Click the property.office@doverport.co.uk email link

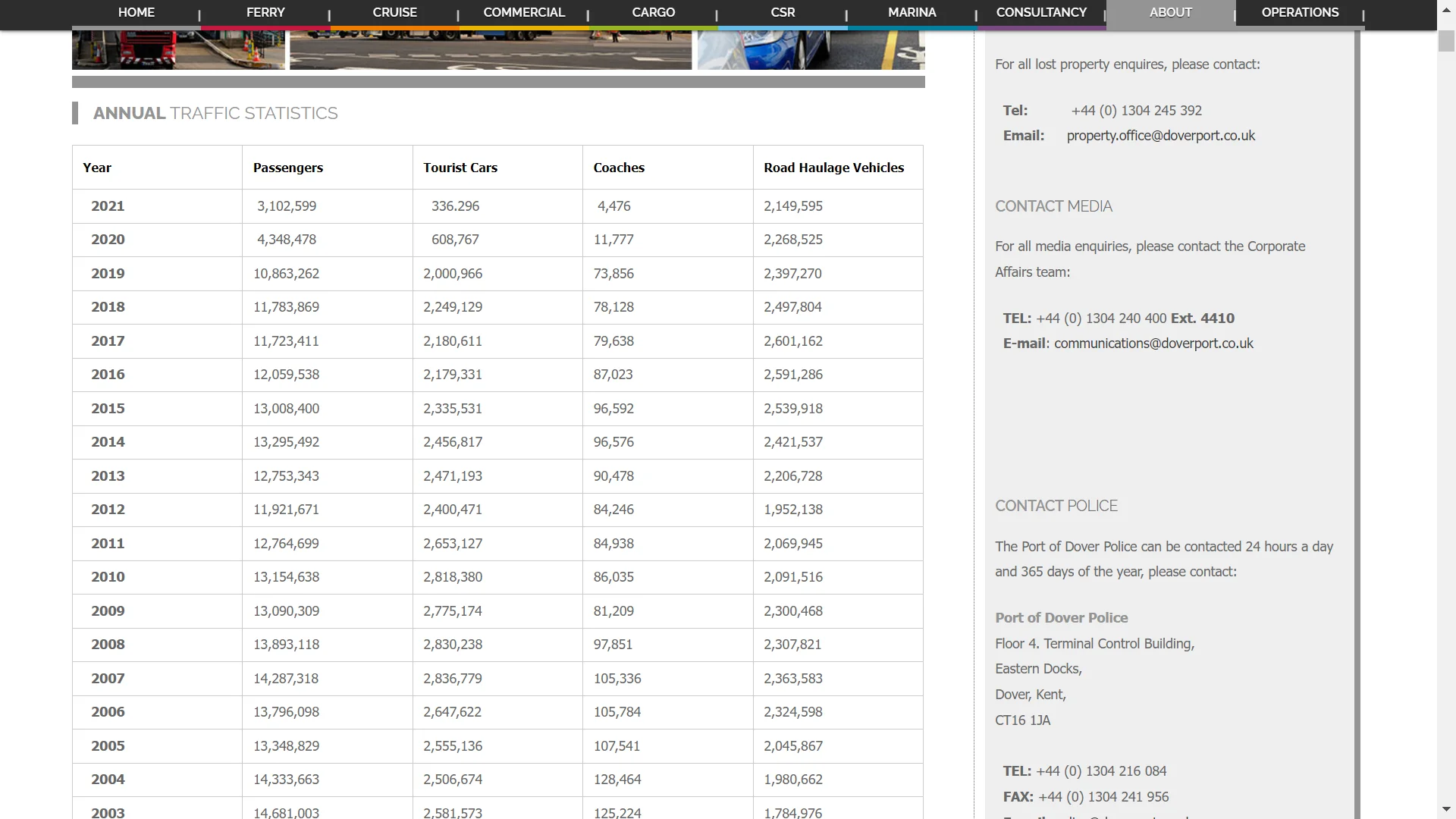click(1161, 136)
